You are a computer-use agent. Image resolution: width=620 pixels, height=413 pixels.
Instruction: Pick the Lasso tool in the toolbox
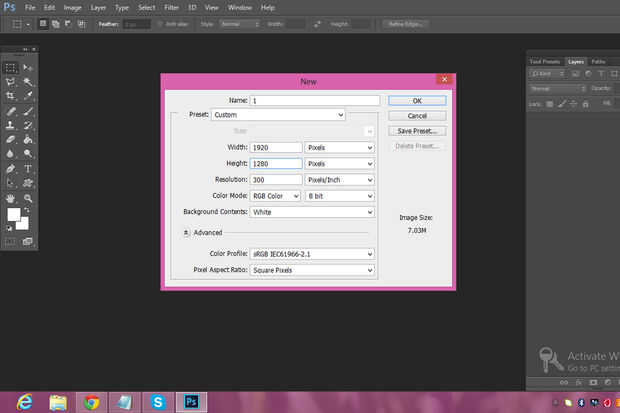[x=11, y=82]
